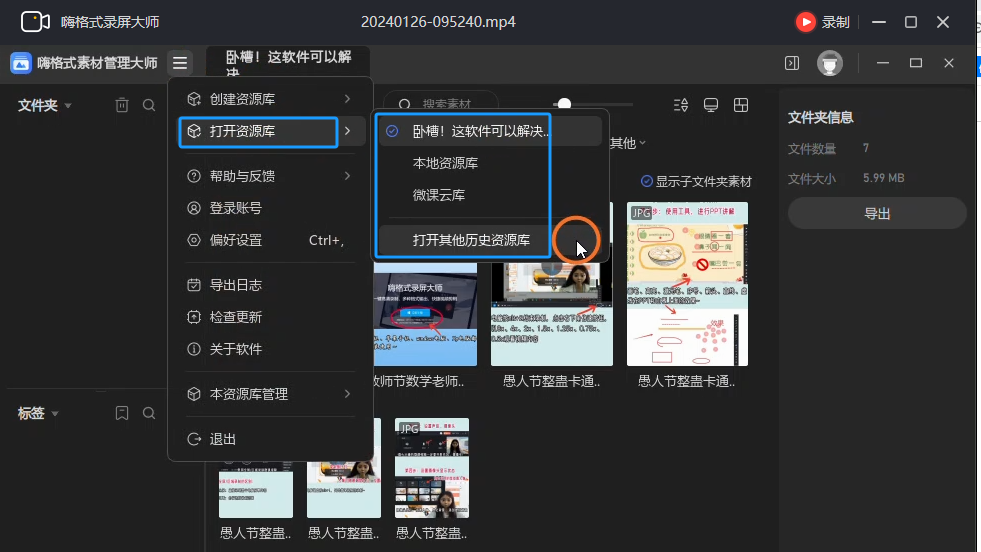Click the 20240126-095240.mp4 title
The width and height of the screenshot is (981, 552).
[x=438, y=22]
